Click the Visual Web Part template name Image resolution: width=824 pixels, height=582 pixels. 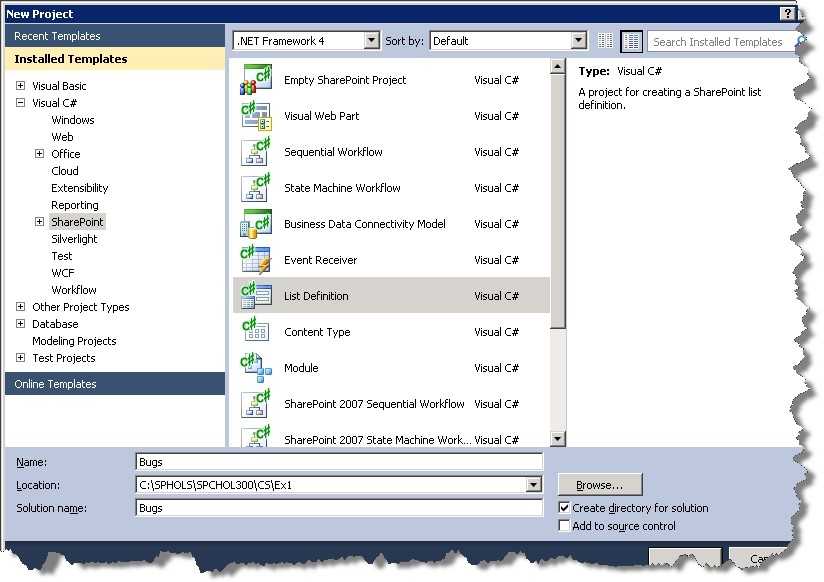[322, 116]
